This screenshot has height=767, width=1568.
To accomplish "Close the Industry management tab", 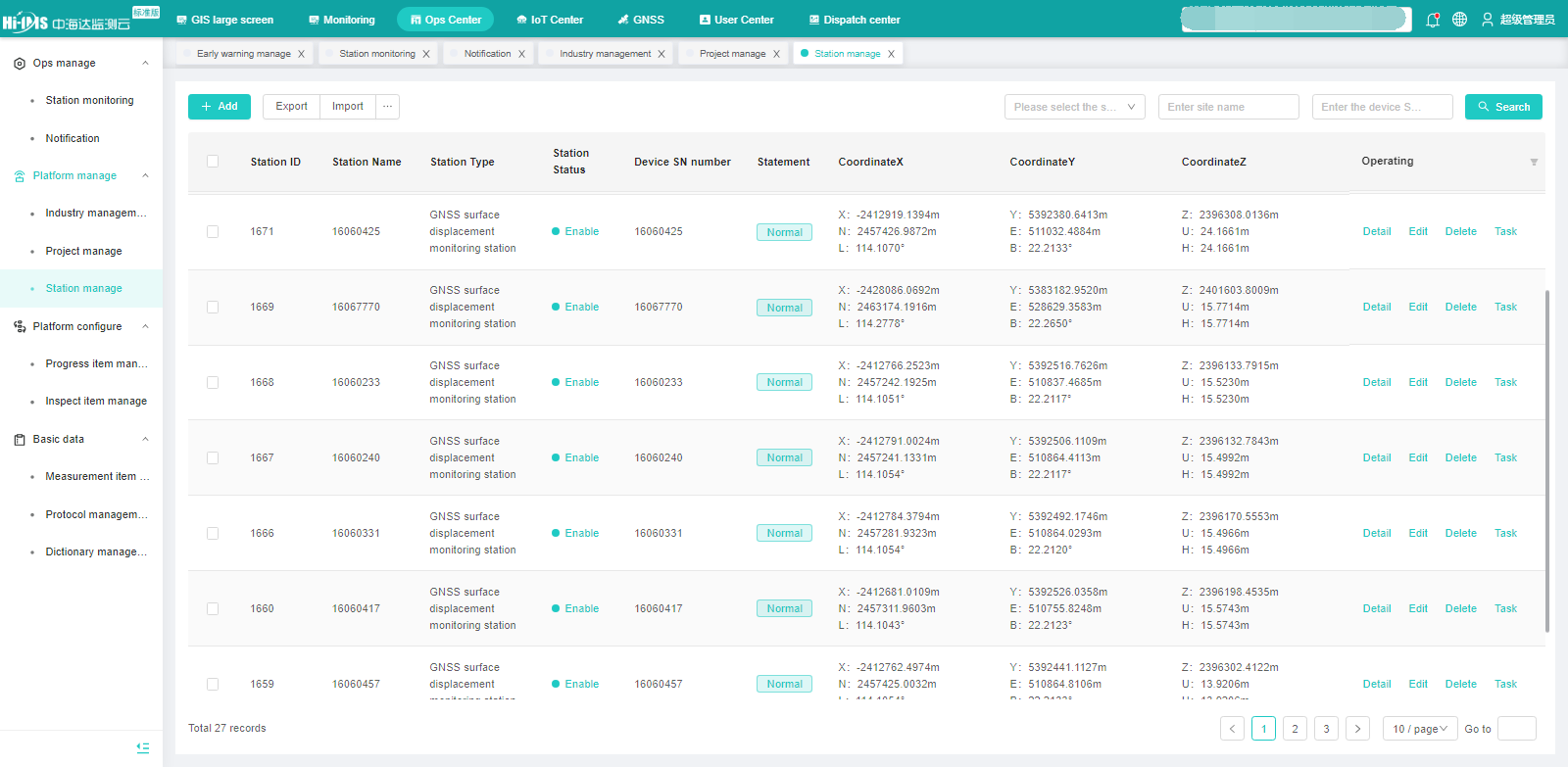I will [661, 54].
